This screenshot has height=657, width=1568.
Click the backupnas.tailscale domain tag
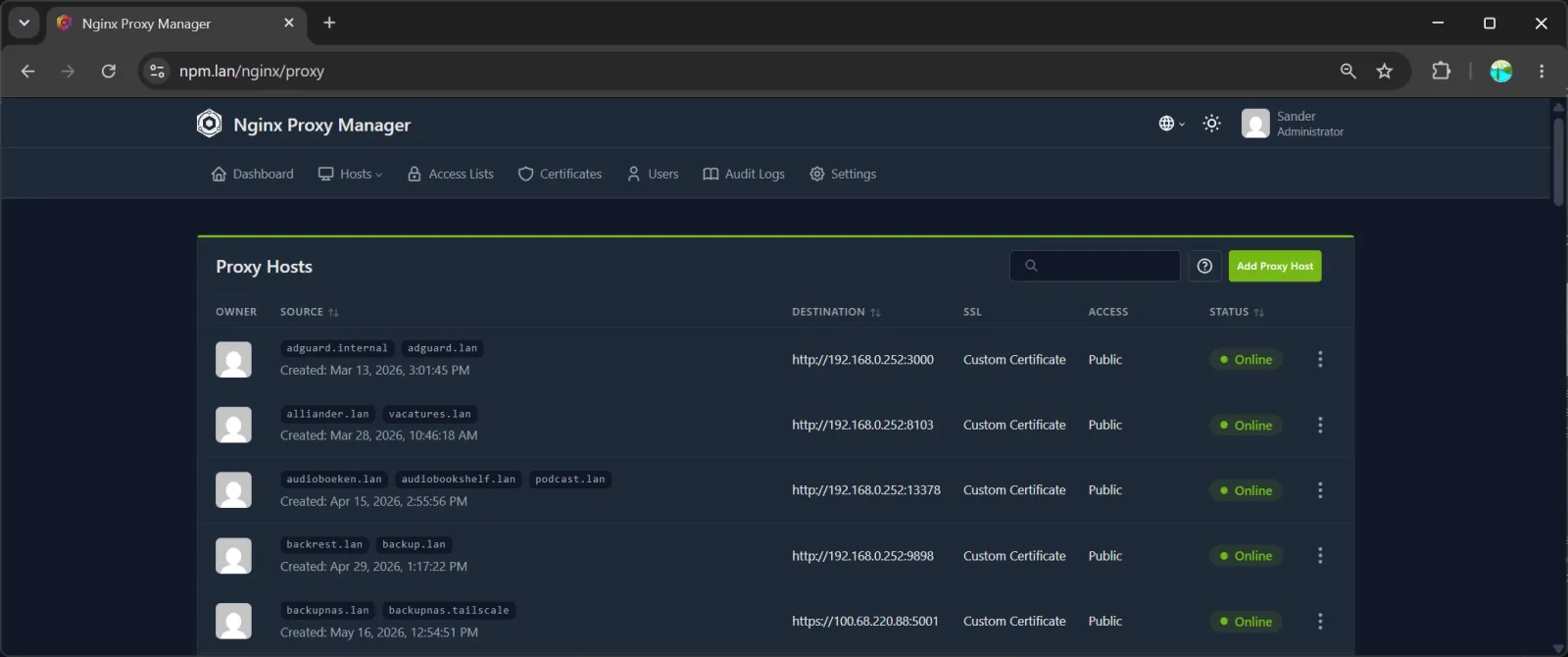449,610
